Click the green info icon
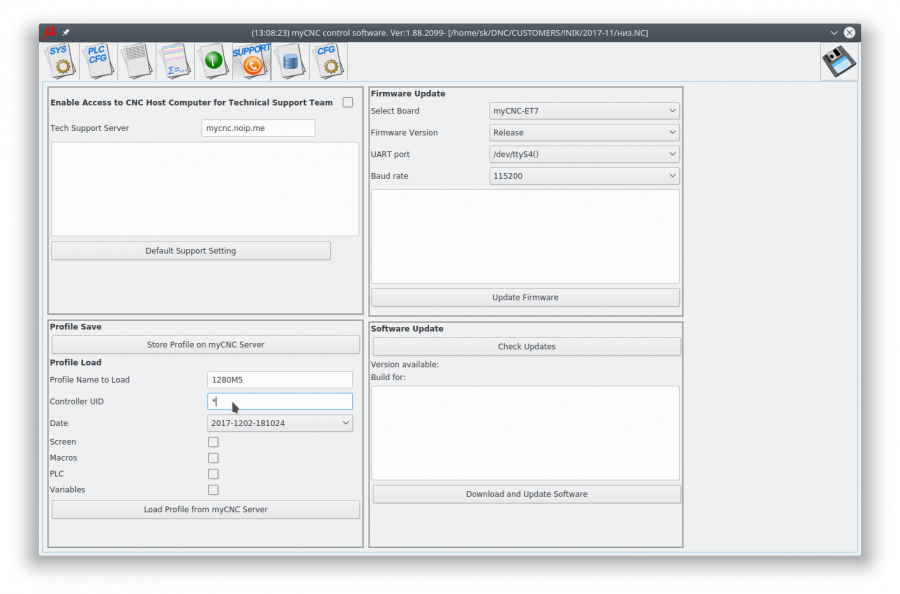This screenshot has width=900, height=594. (x=212, y=61)
